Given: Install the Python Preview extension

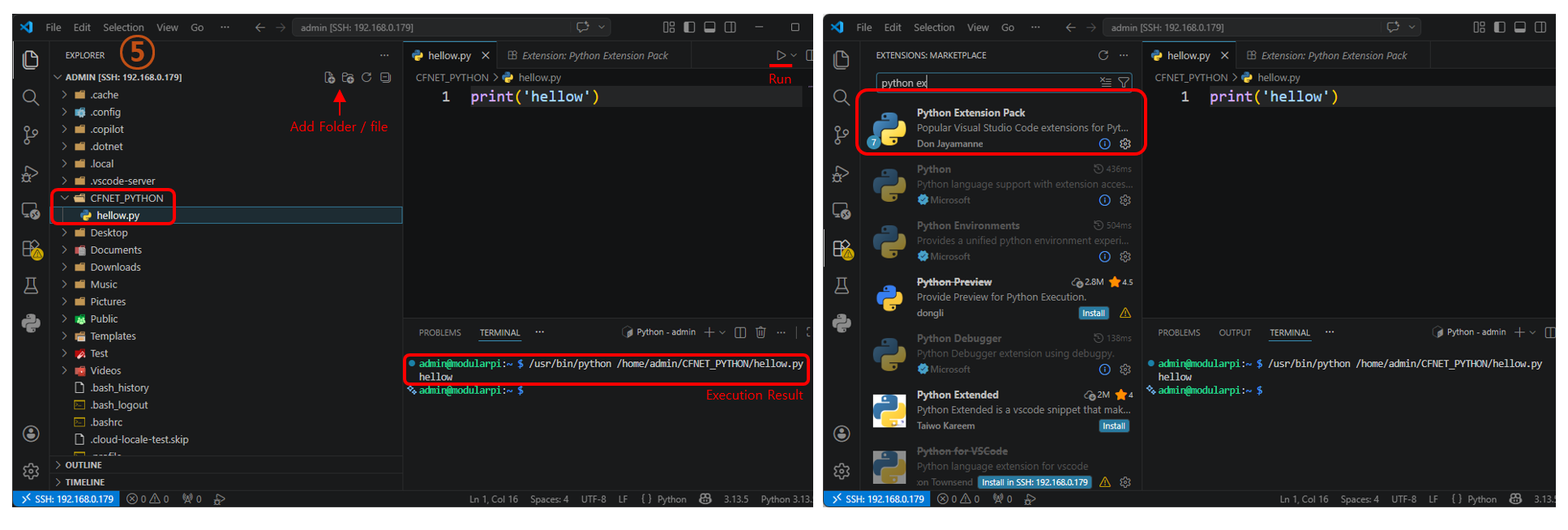Looking at the screenshot, I should coord(1093,314).
